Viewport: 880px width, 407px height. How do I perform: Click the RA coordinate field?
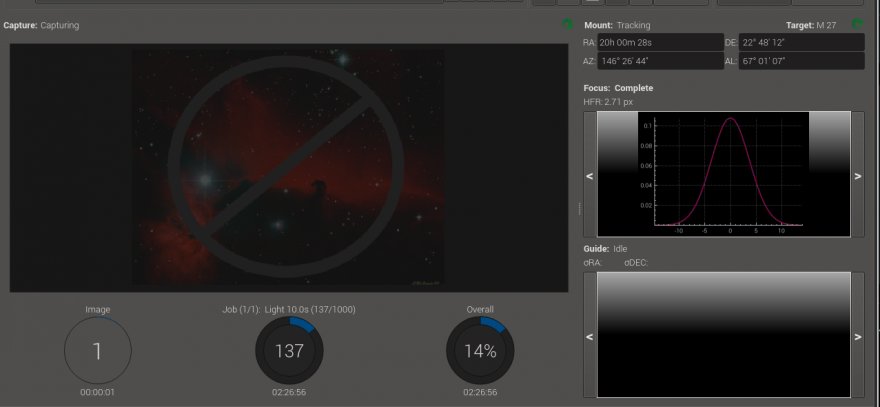(660, 43)
